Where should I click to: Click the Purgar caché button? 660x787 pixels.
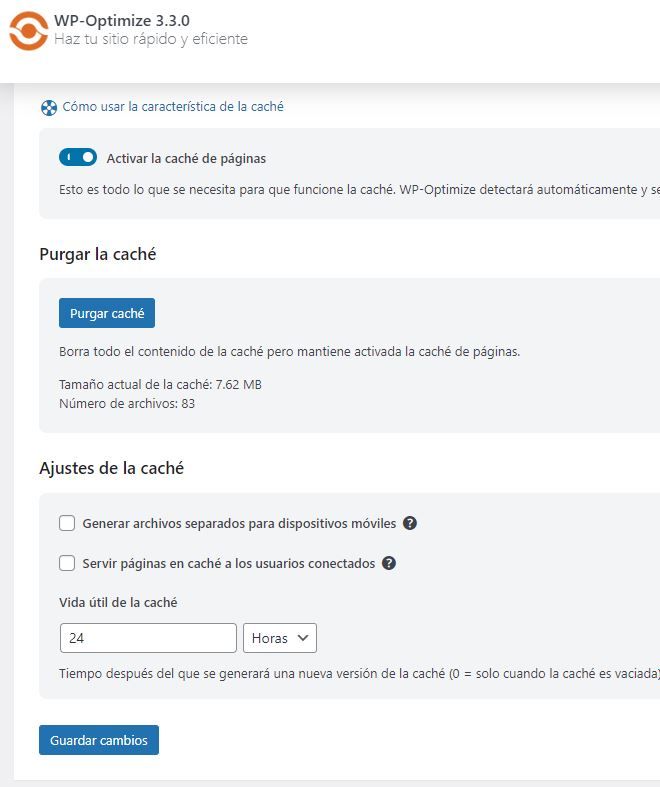tap(107, 313)
